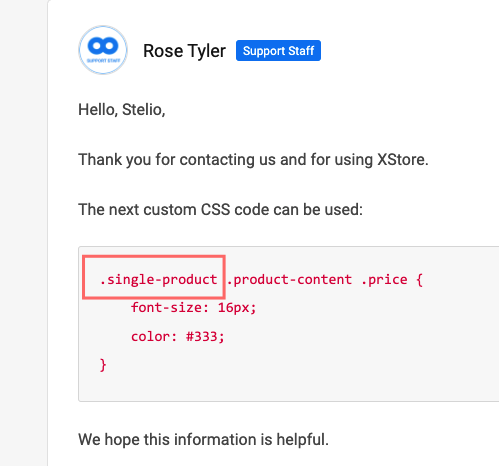Image resolution: width=499 pixels, height=466 pixels.
Task: Open the Rose Tyler author name
Action: tap(184, 51)
